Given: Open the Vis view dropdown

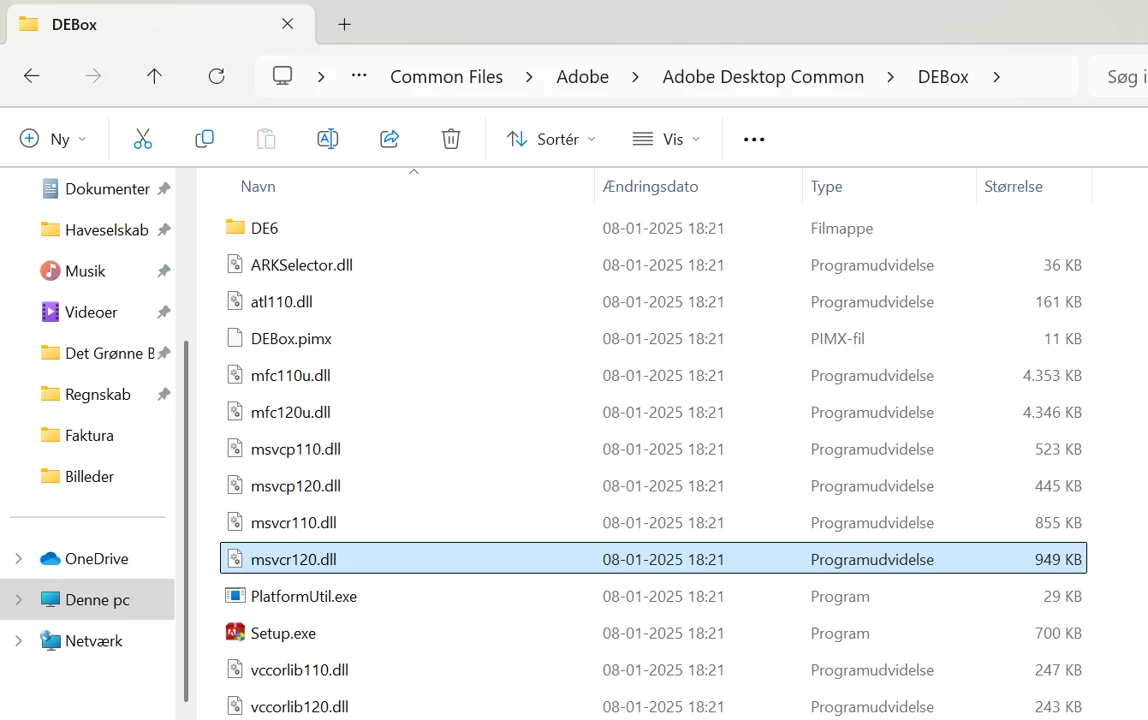Looking at the screenshot, I should tap(666, 138).
